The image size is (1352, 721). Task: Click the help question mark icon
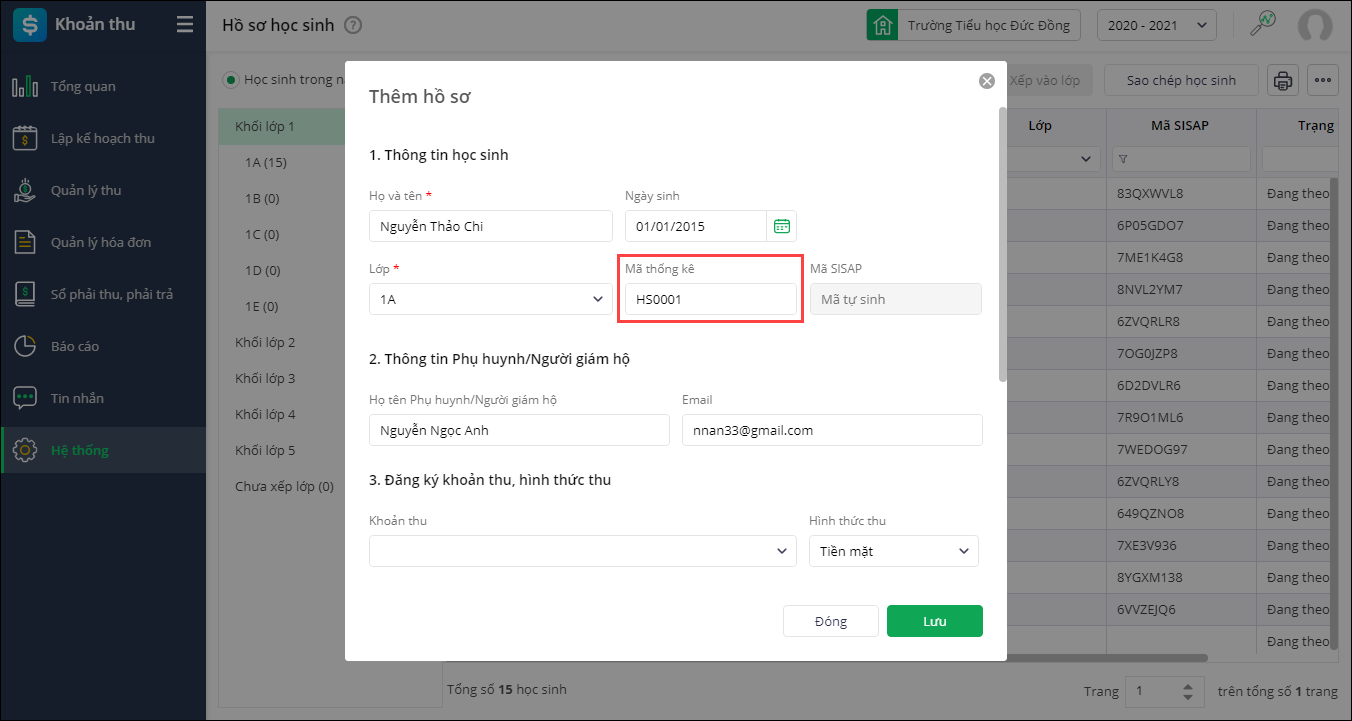[x=353, y=26]
